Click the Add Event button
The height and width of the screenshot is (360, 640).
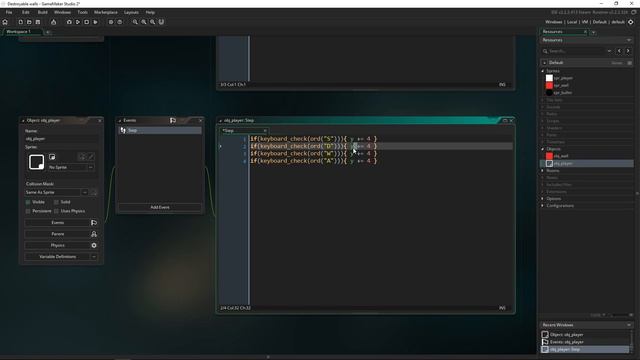160,207
